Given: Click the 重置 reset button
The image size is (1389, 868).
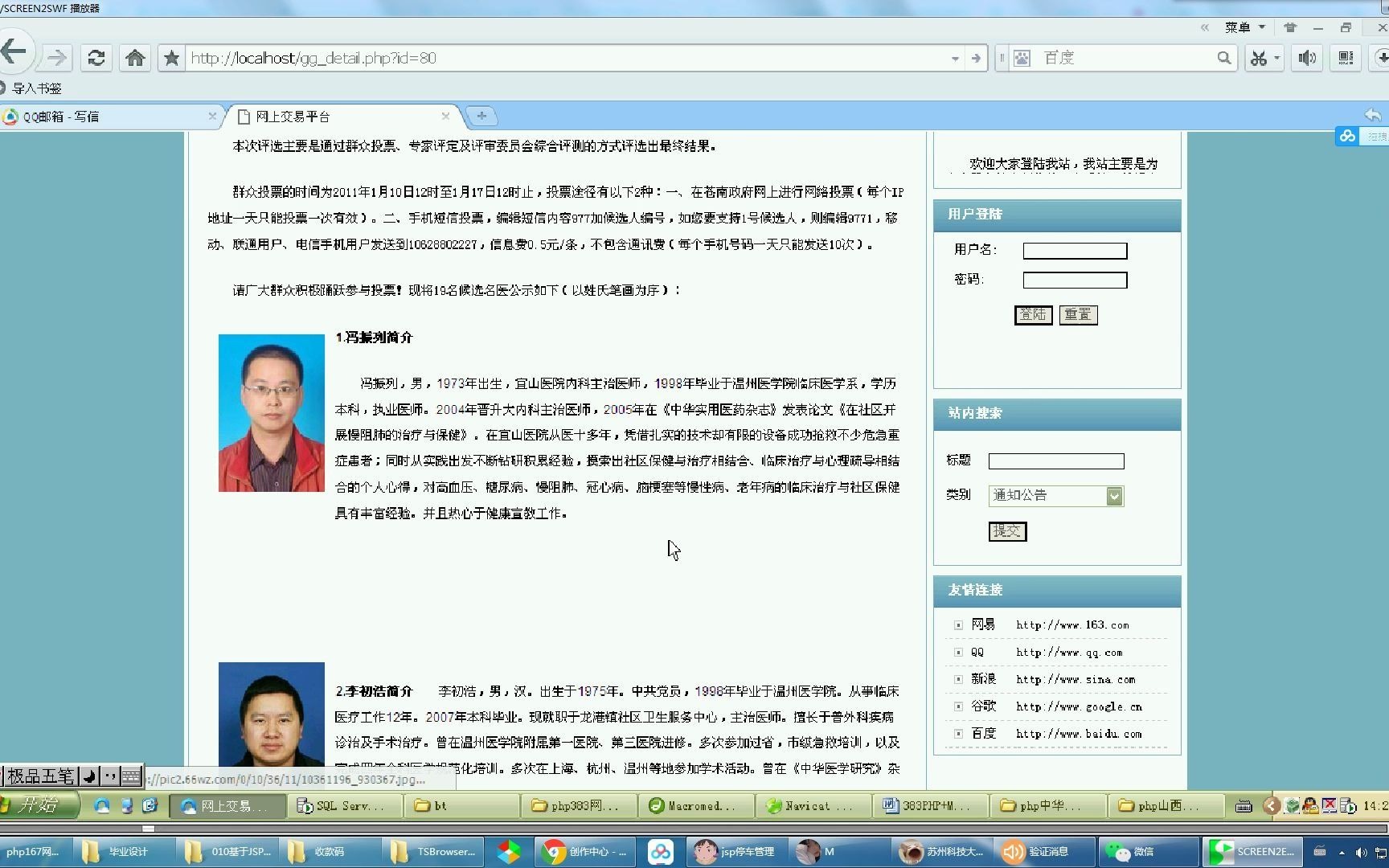Looking at the screenshot, I should (x=1078, y=314).
